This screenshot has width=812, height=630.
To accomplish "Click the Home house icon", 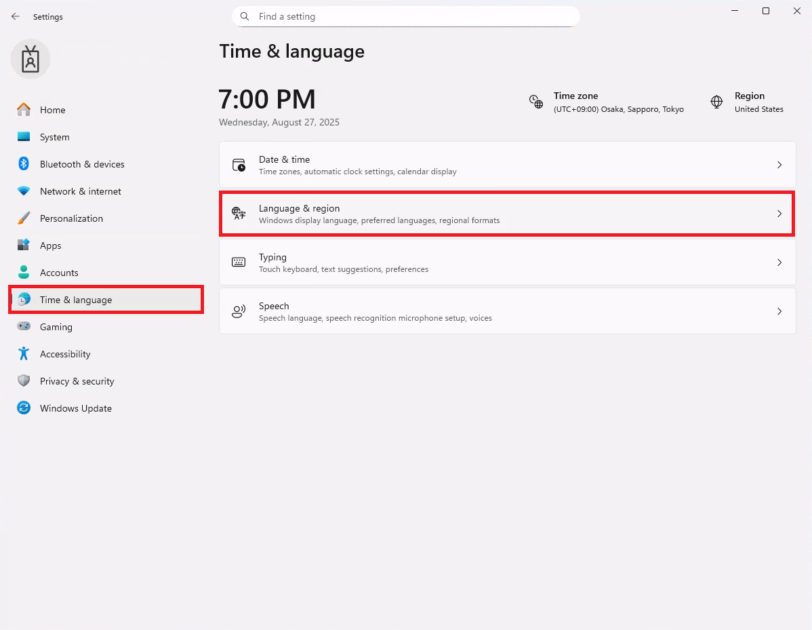I will click(x=24, y=110).
